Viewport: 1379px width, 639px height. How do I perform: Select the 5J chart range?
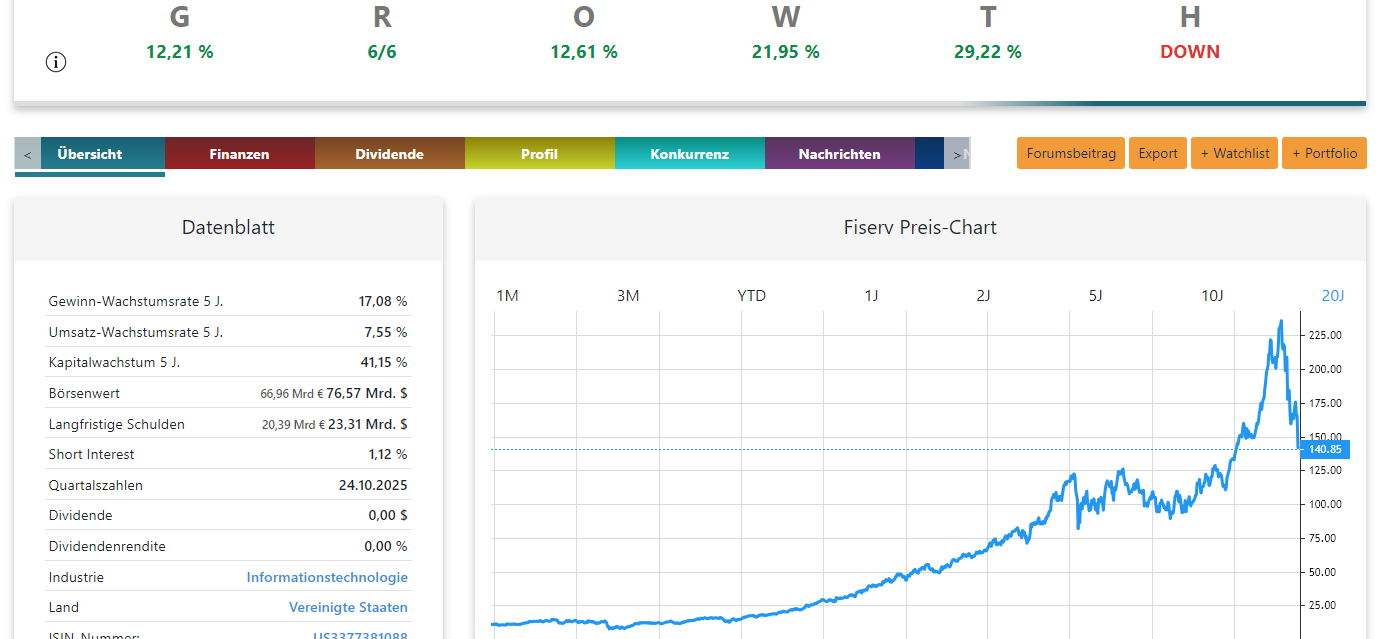[1095, 295]
